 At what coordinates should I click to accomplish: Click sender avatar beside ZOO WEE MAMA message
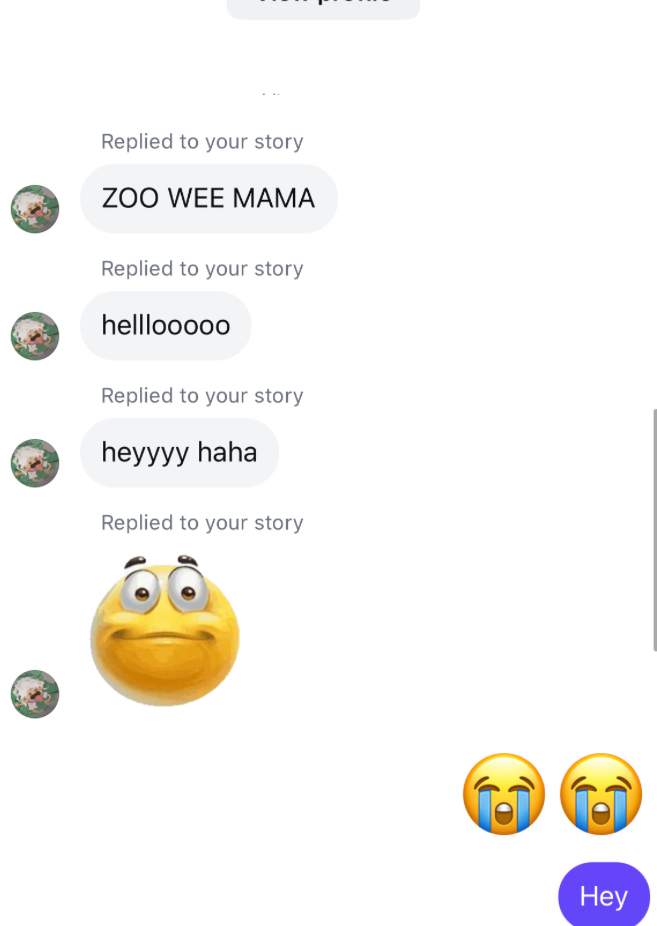(35, 209)
